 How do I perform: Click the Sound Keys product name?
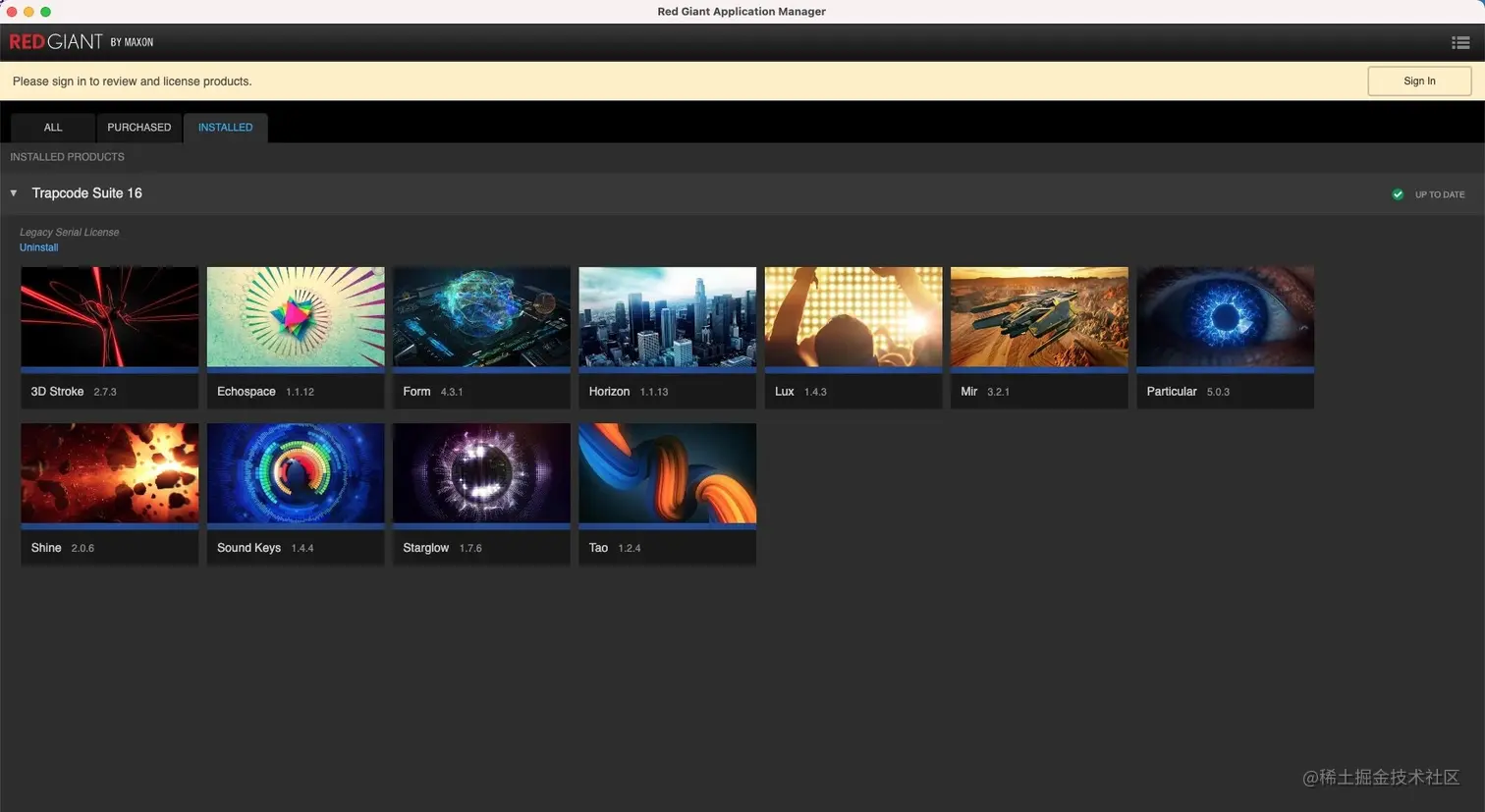click(x=248, y=548)
